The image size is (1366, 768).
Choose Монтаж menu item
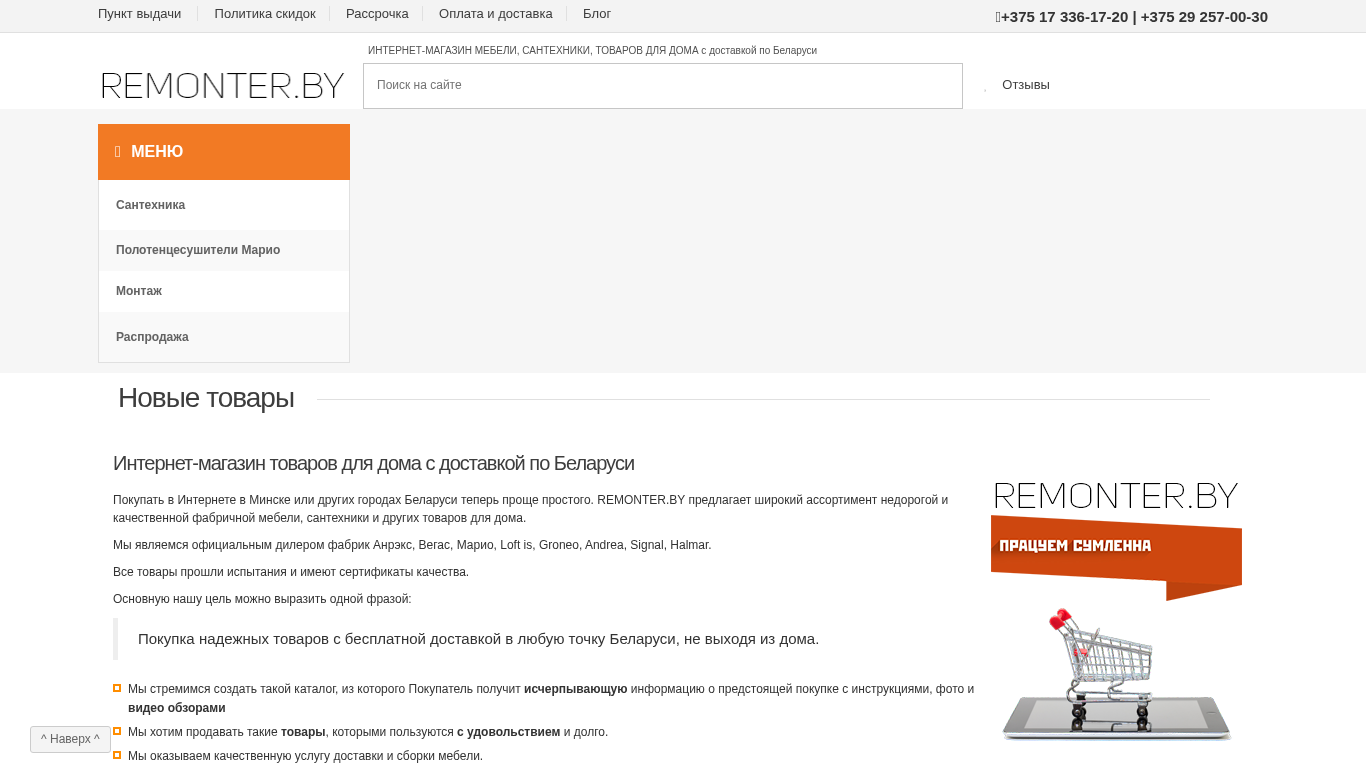[138, 291]
